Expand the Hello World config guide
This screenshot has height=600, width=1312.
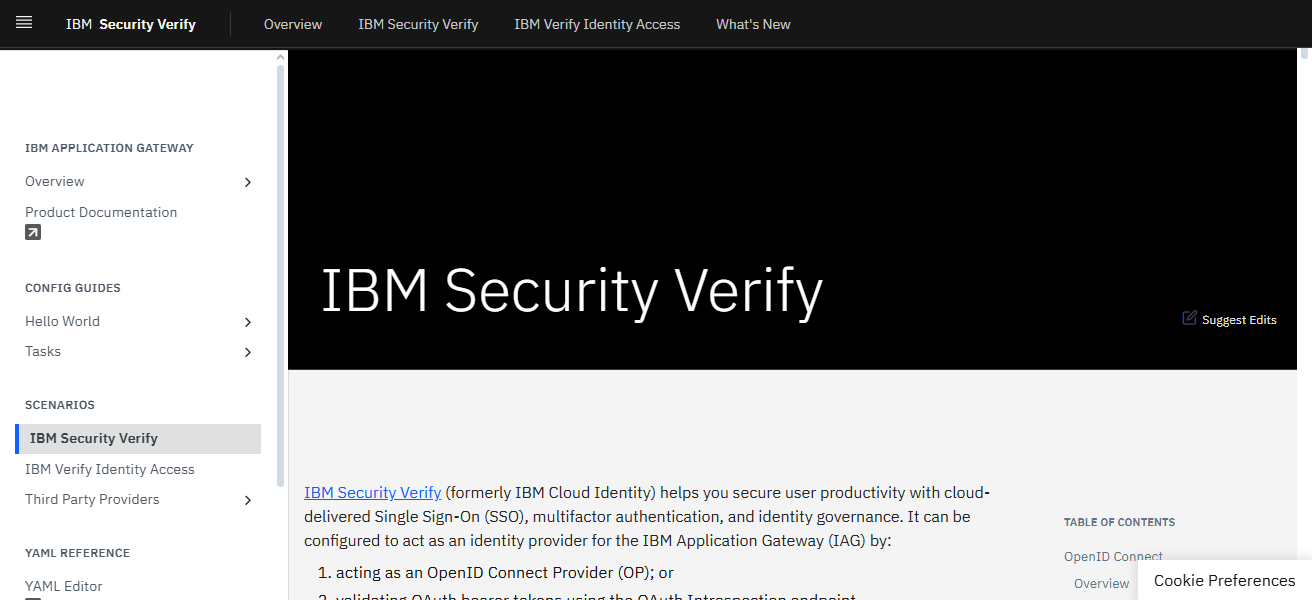(247, 322)
